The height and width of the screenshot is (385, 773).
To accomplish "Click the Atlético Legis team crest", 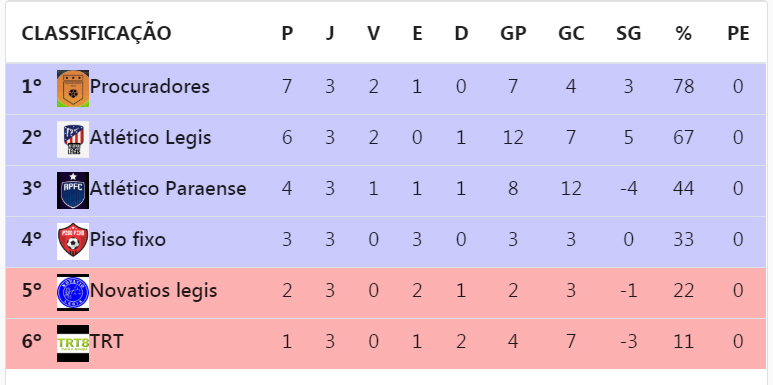I will (73, 140).
